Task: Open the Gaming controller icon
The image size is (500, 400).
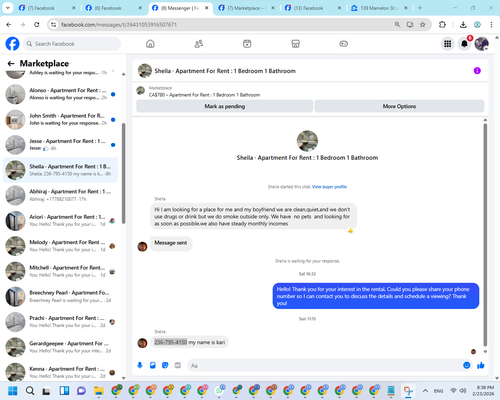Action: pos(344,44)
